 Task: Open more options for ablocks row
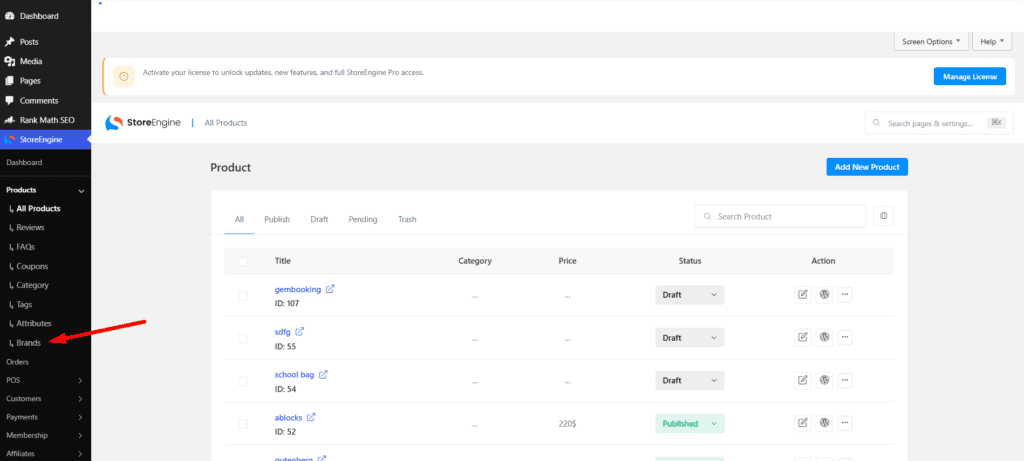[845, 423]
